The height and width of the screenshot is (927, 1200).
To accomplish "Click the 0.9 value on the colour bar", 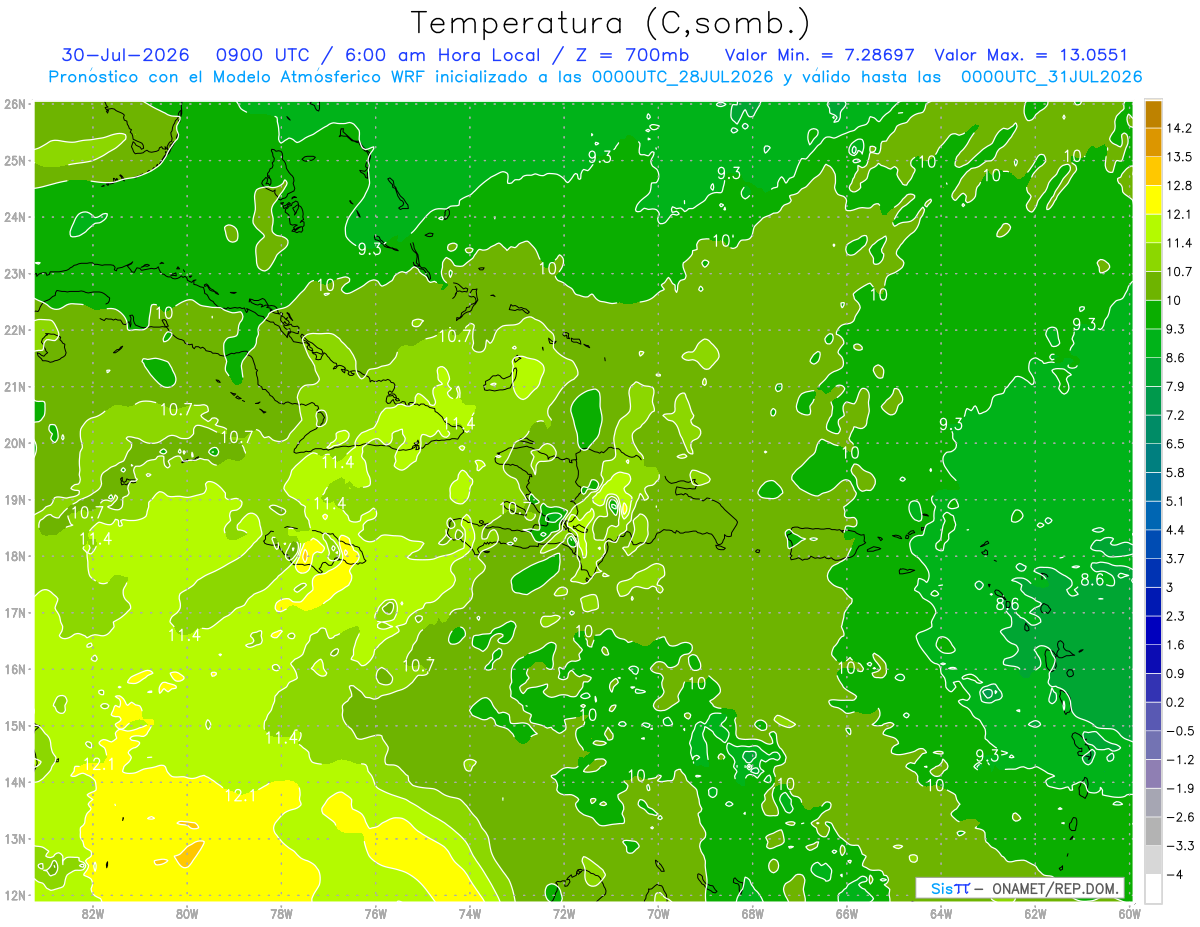I will 1175,673.
